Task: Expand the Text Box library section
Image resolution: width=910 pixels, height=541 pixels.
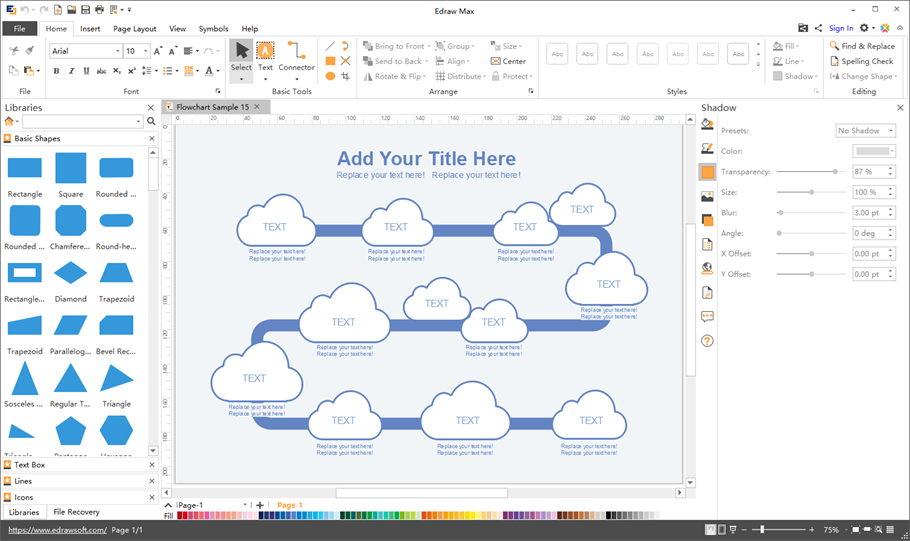Action: (30, 465)
